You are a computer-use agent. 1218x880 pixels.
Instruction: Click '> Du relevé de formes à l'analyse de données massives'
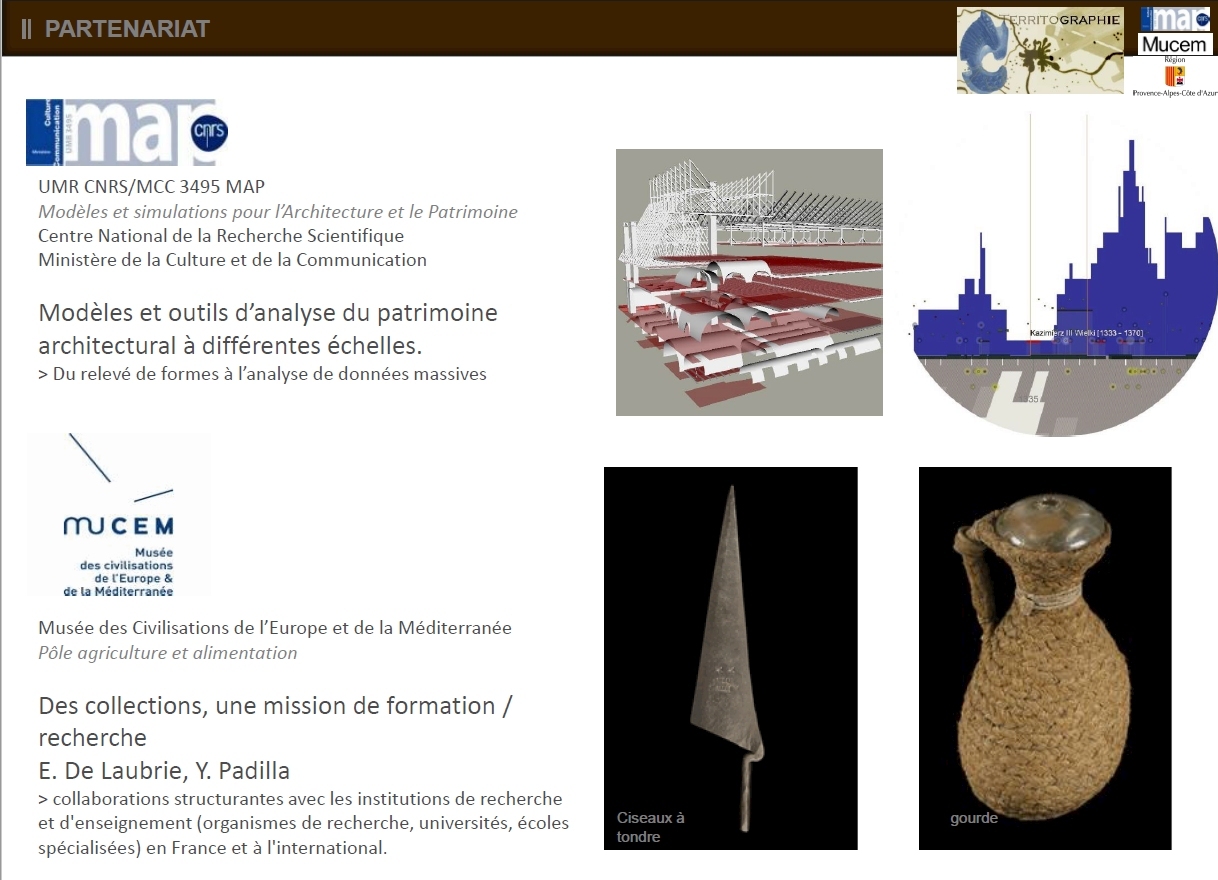click(x=262, y=374)
